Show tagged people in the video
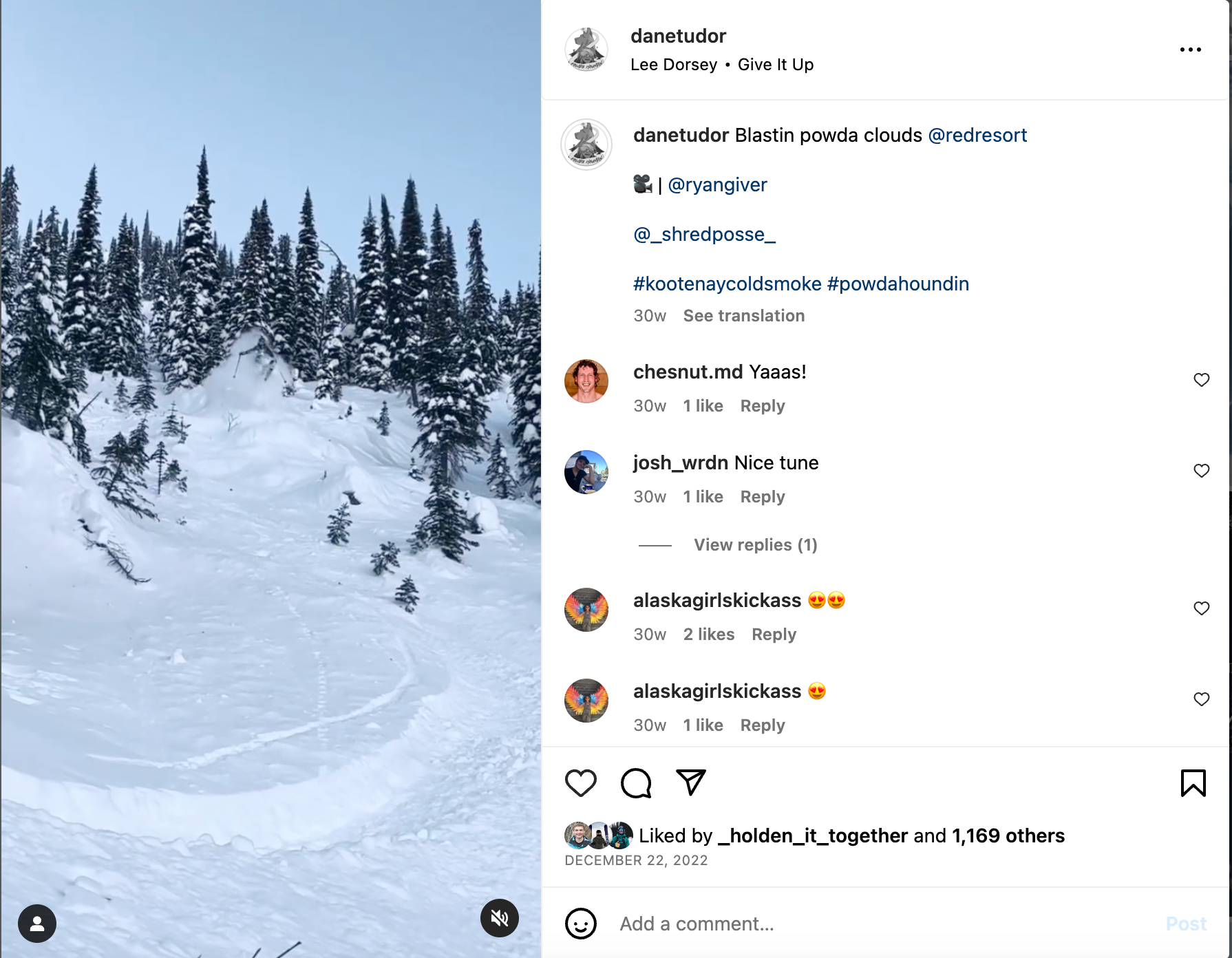This screenshot has width=1232, height=958. pos(37,924)
